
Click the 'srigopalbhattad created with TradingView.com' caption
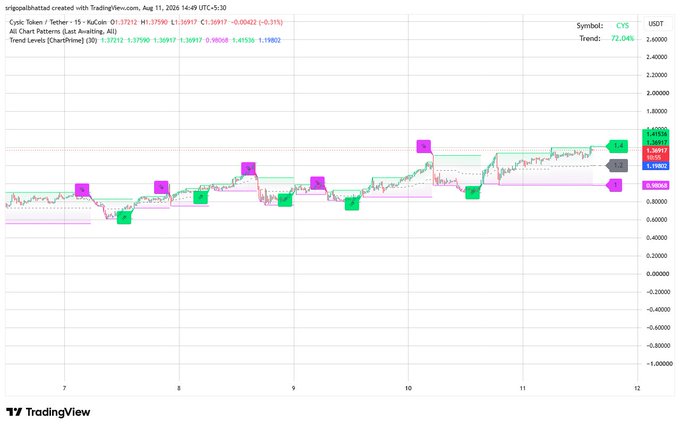72,8
